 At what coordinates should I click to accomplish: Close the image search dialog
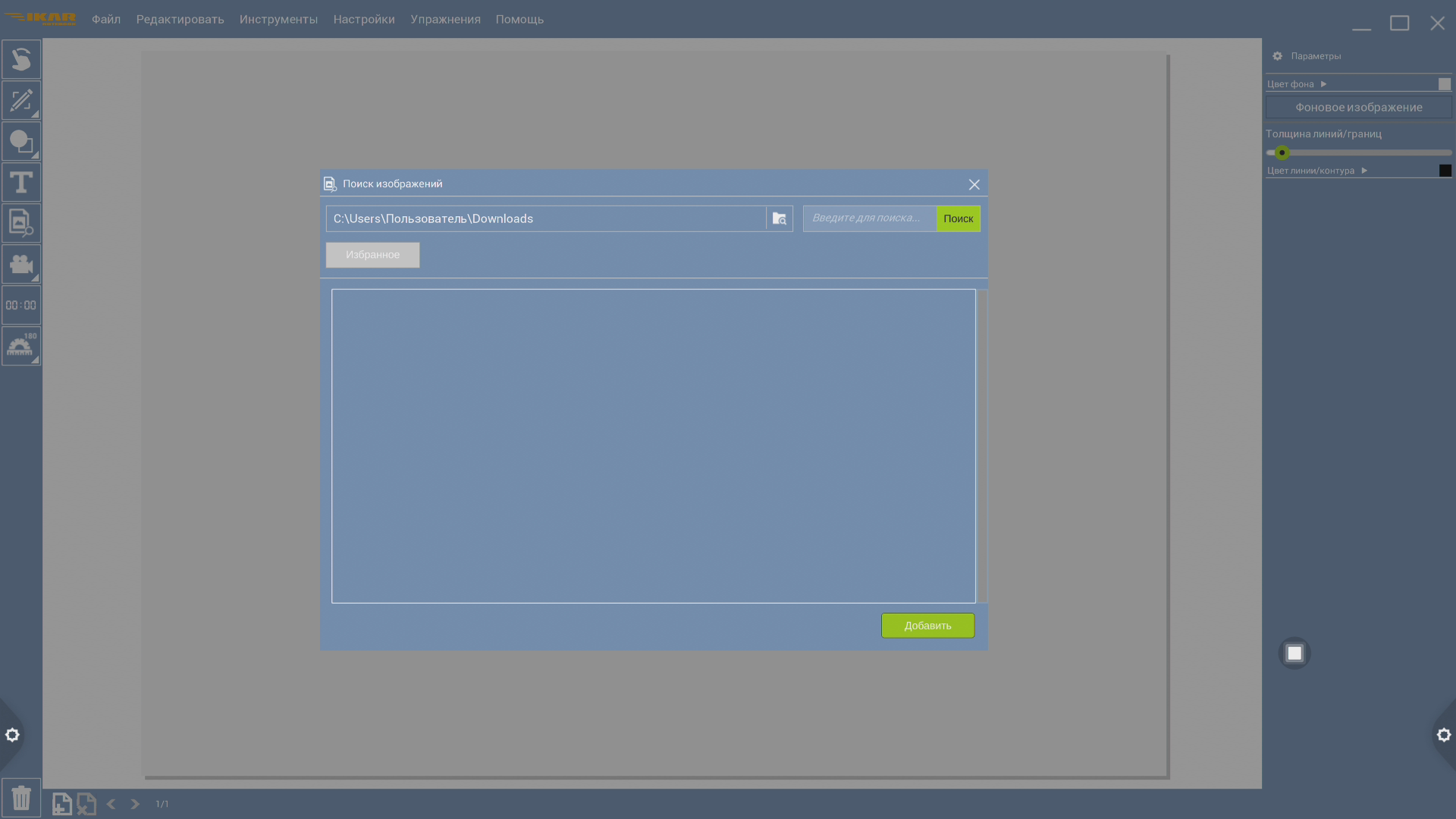pos(974,184)
